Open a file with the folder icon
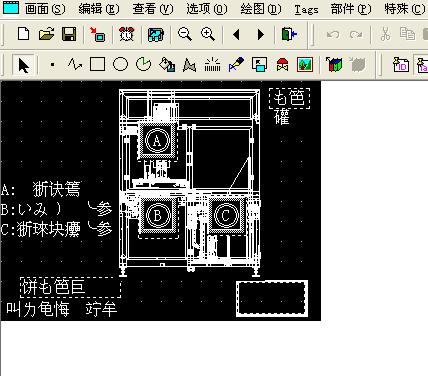 click(46, 34)
